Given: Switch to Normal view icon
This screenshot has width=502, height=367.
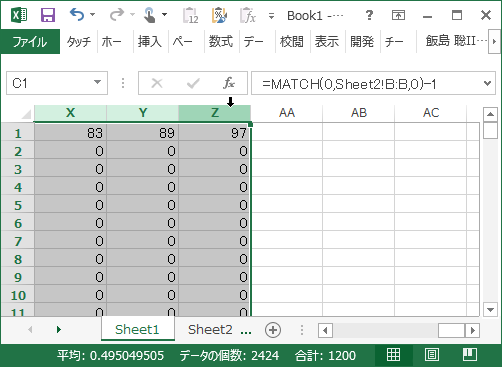Looking at the screenshot, I should point(393,355).
